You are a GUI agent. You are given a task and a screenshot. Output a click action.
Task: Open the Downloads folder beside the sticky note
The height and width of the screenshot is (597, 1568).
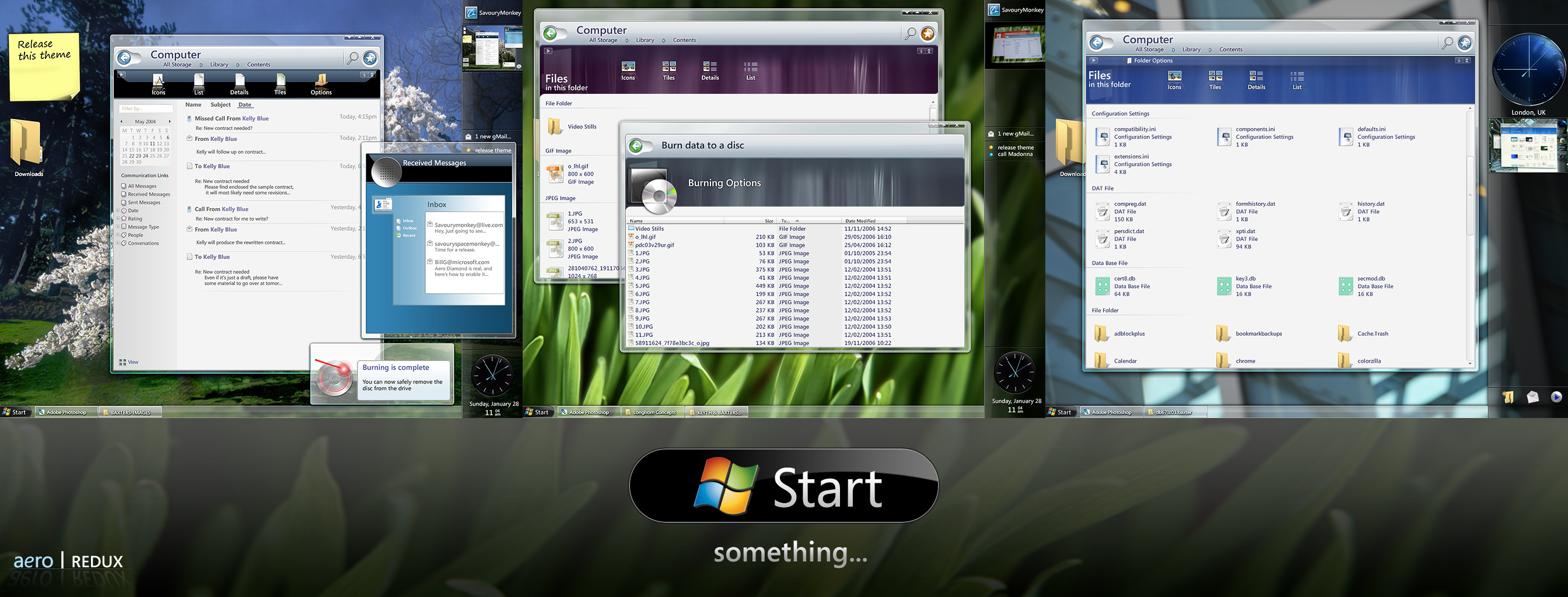[x=27, y=148]
